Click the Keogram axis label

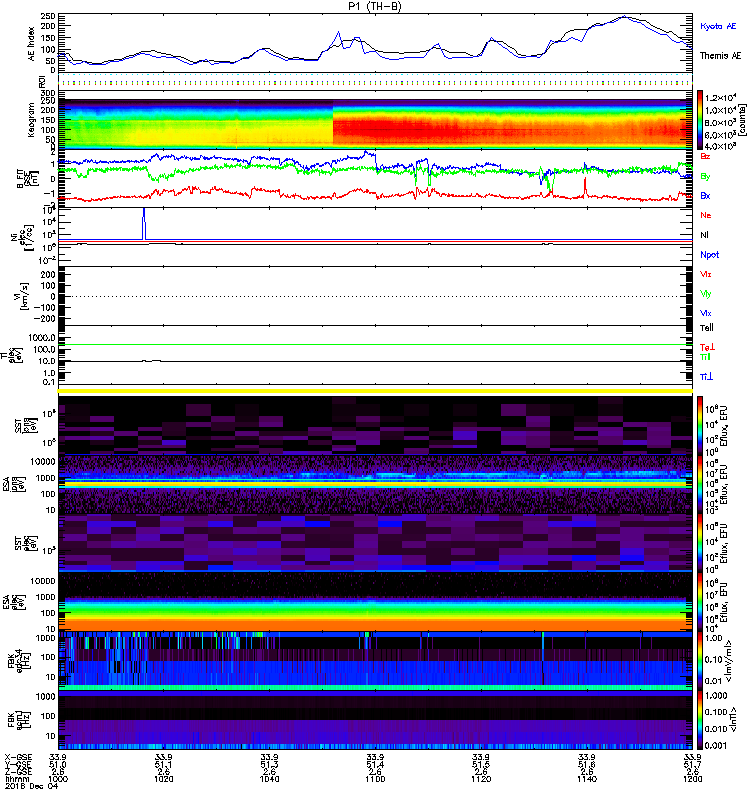31,119
